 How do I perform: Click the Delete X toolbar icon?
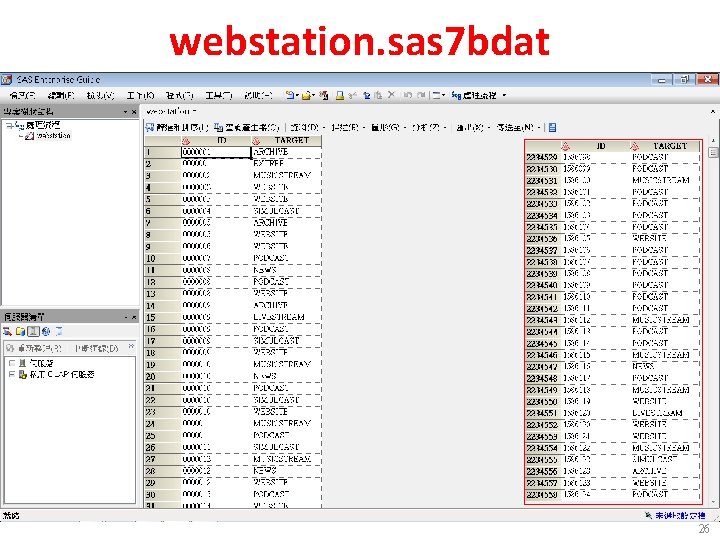(391, 95)
